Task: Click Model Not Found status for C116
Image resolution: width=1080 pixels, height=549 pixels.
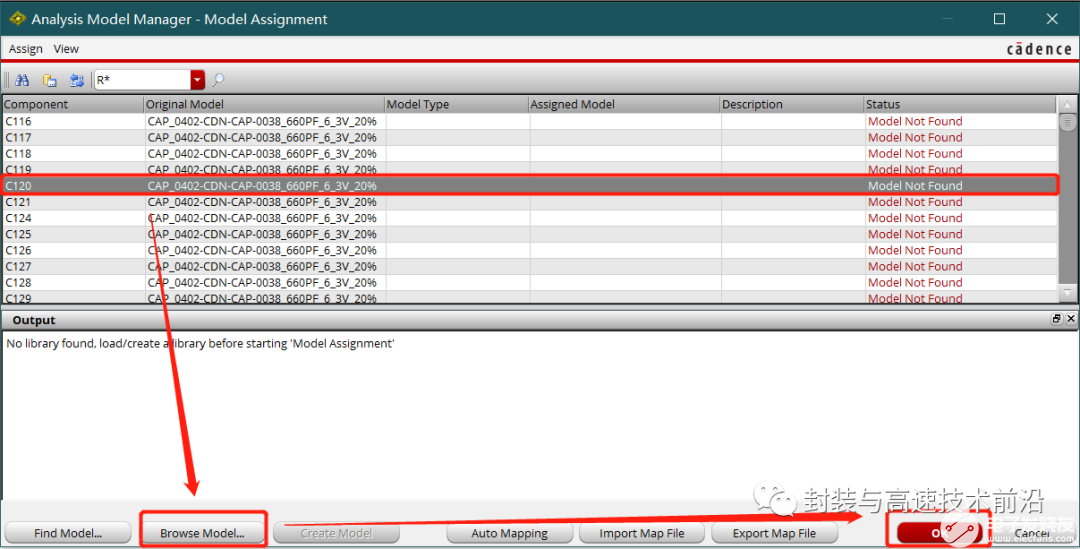Action: (915, 121)
